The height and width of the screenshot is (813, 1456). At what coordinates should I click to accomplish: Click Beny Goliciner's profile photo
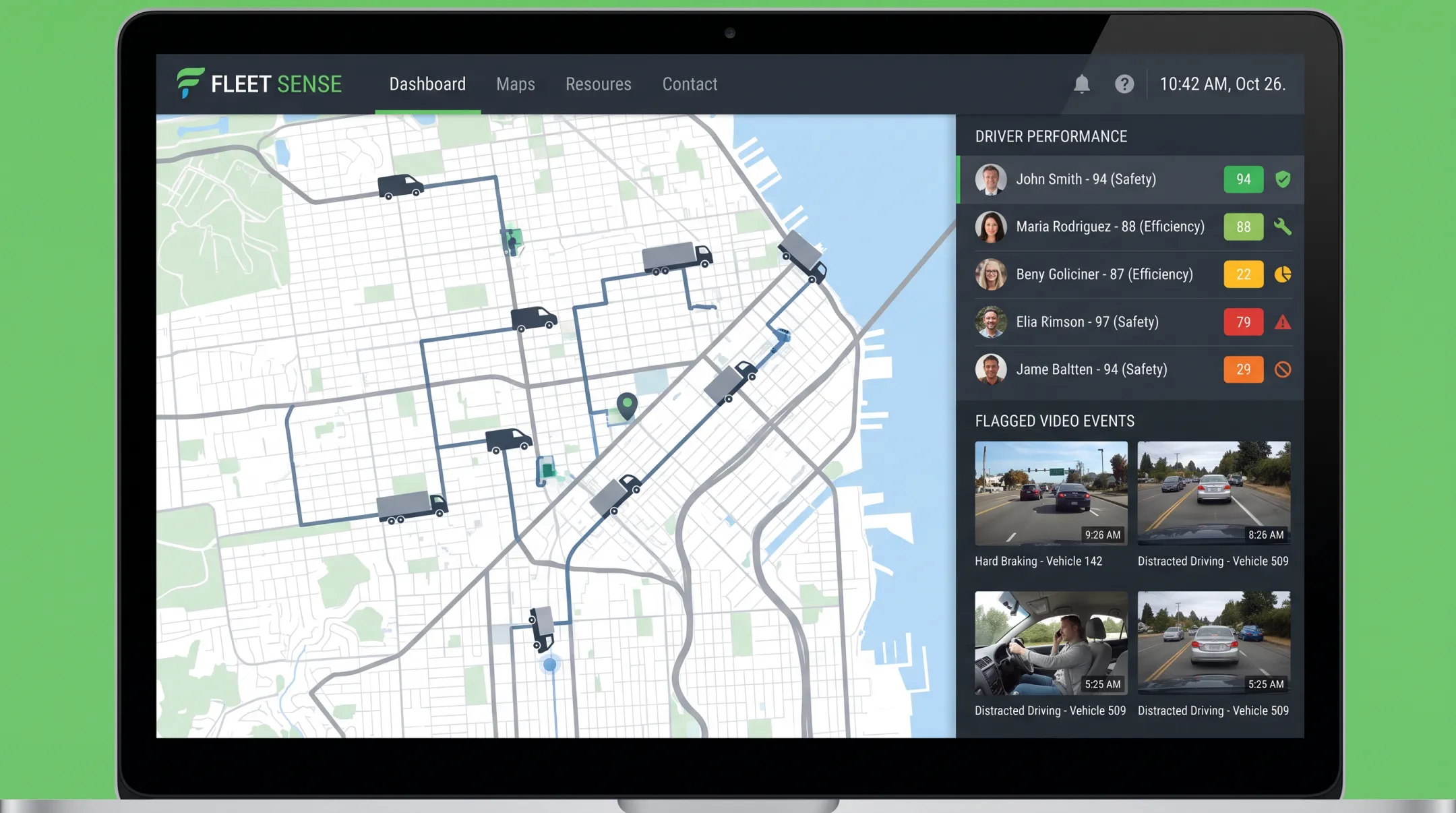click(x=991, y=274)
